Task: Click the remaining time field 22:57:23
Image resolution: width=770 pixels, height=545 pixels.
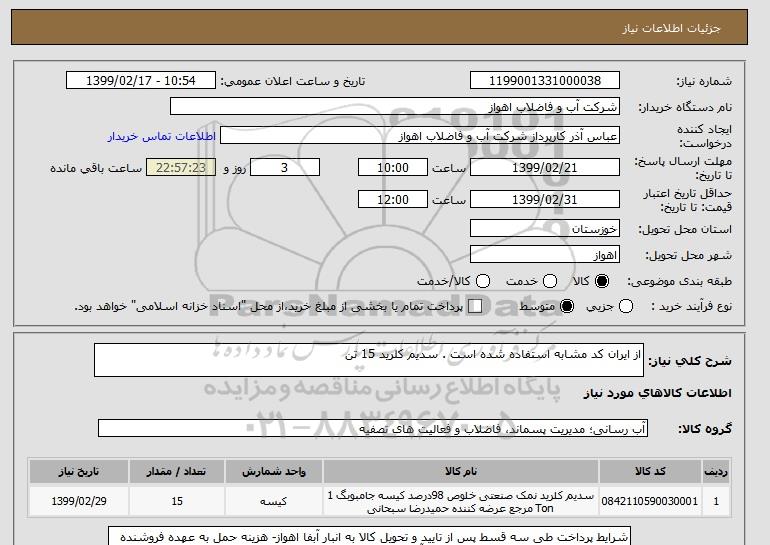Action: (181, 167)
